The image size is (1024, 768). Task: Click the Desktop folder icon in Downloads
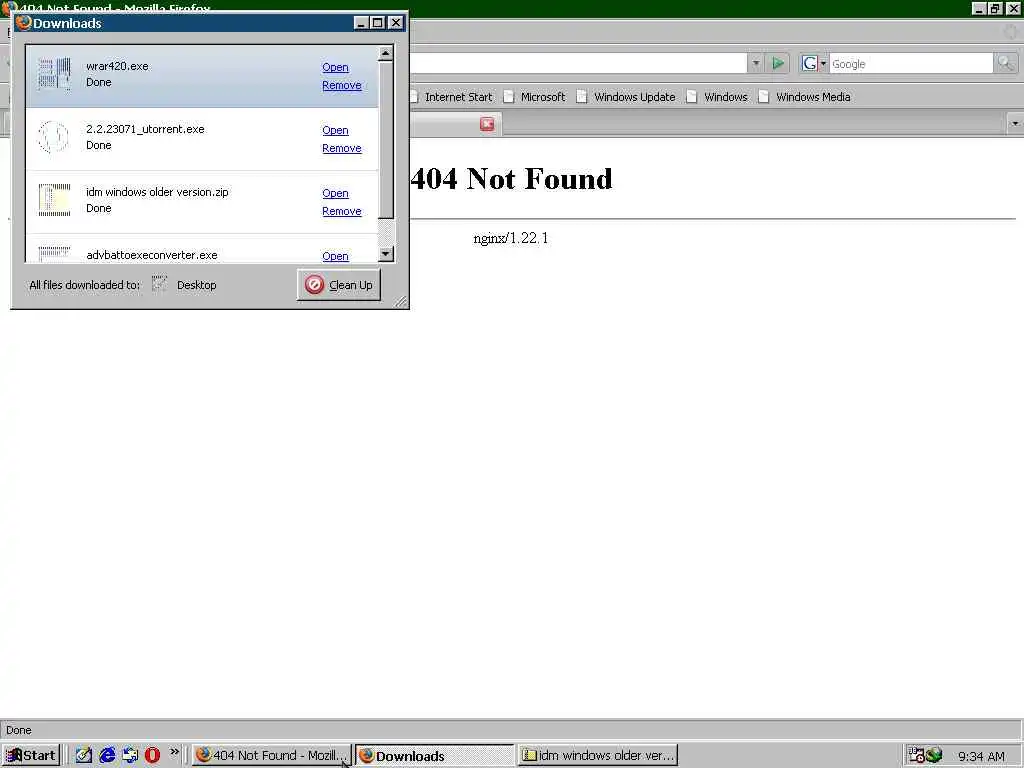pos(159,284)
